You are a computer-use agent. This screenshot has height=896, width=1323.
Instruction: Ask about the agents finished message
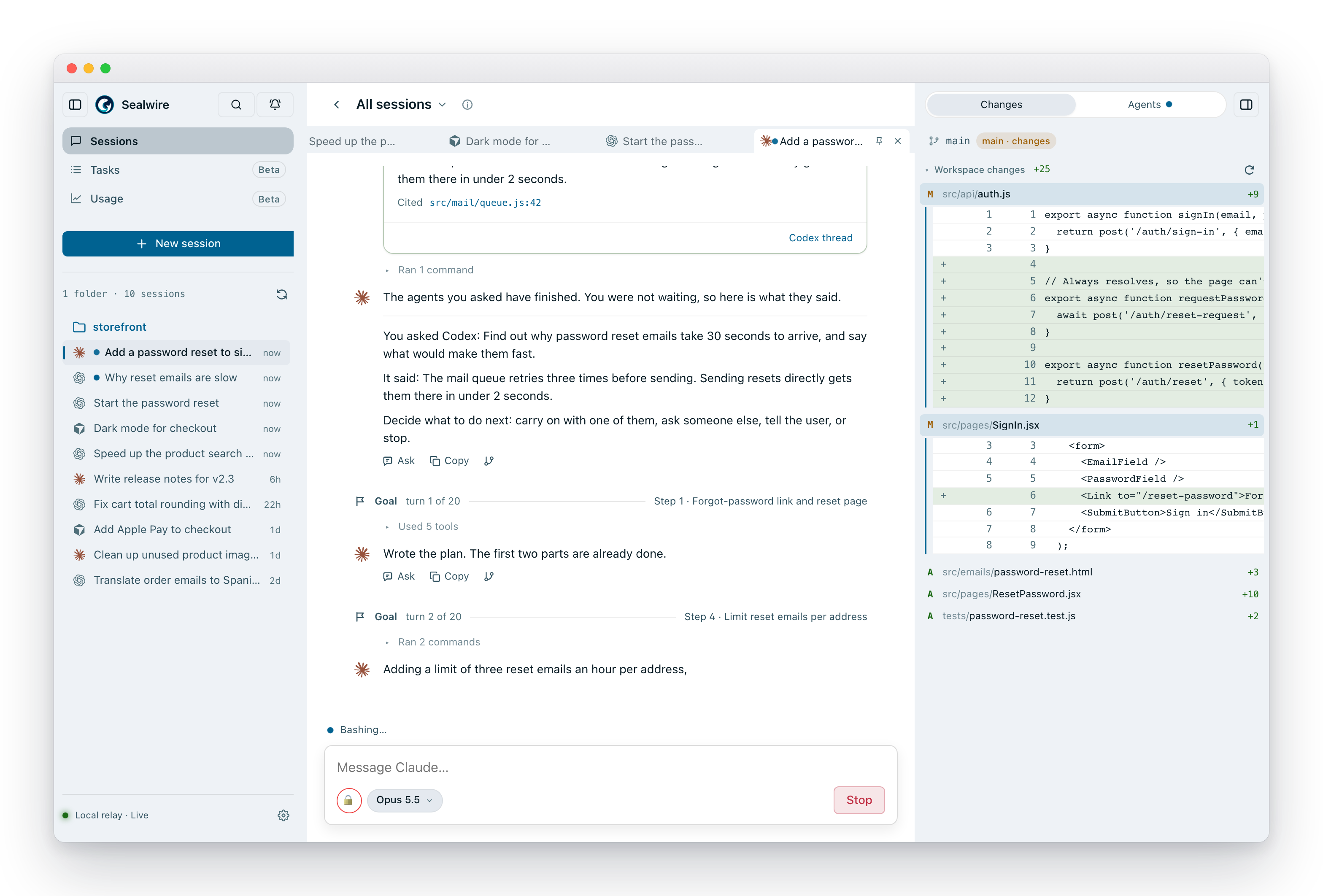399,461
